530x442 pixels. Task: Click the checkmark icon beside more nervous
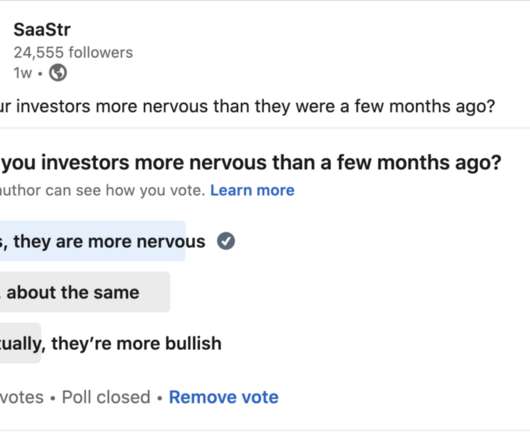point(226,241)
